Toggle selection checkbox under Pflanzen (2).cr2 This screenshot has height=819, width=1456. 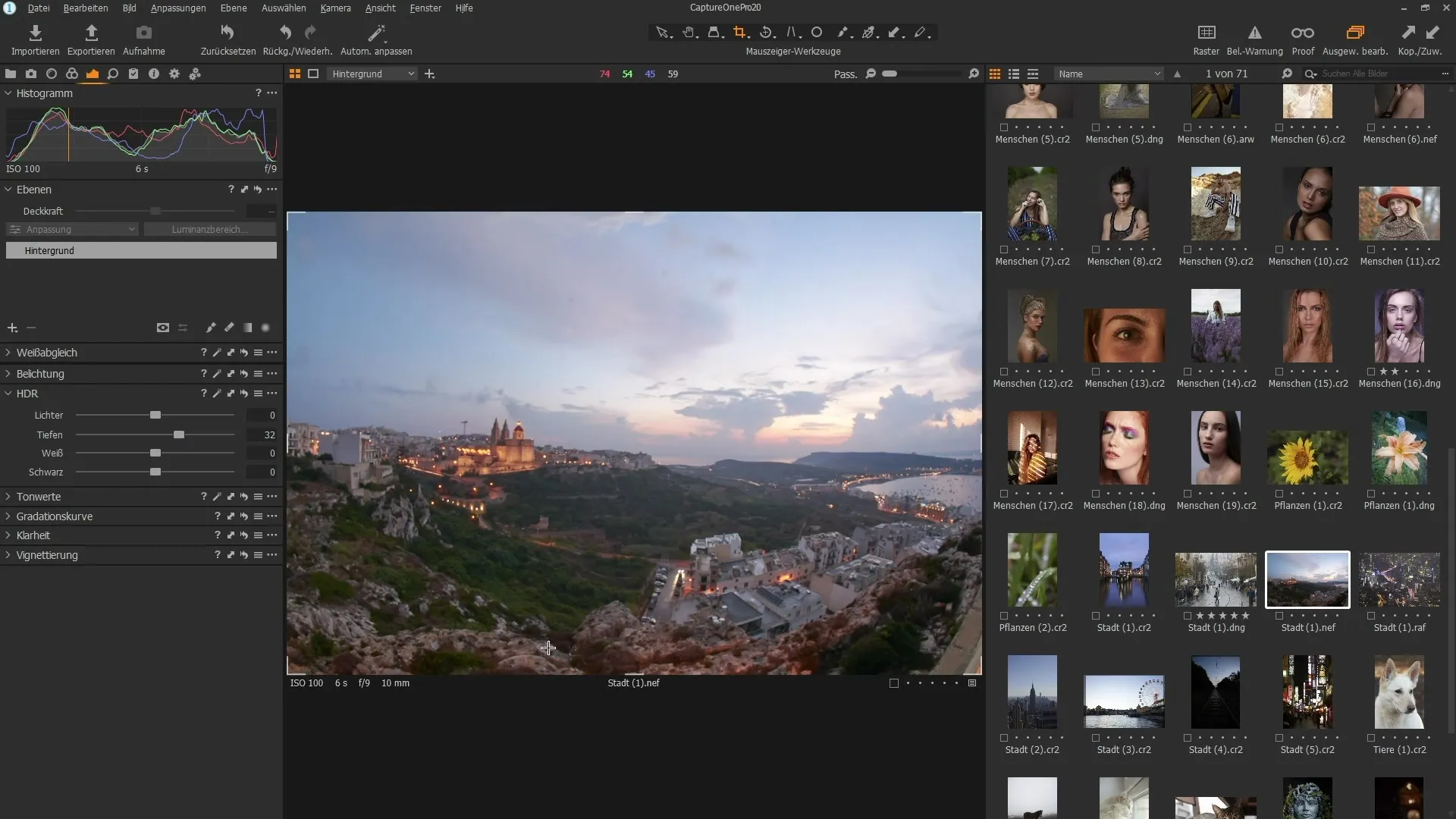[1004, 616]
